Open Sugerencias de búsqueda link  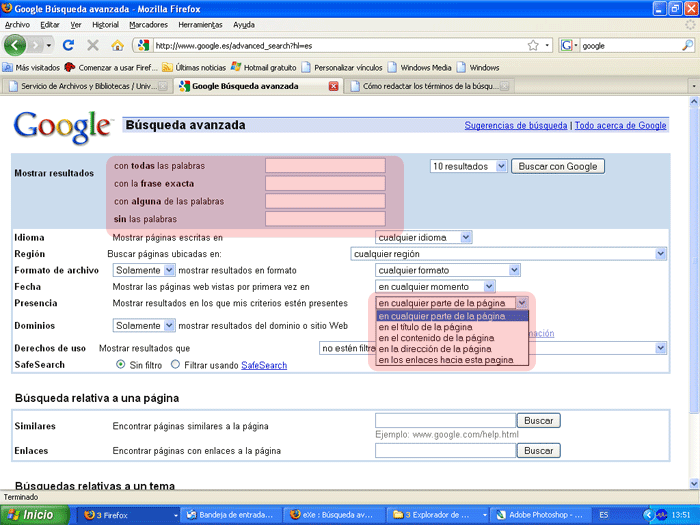click(x=516, y=125)
